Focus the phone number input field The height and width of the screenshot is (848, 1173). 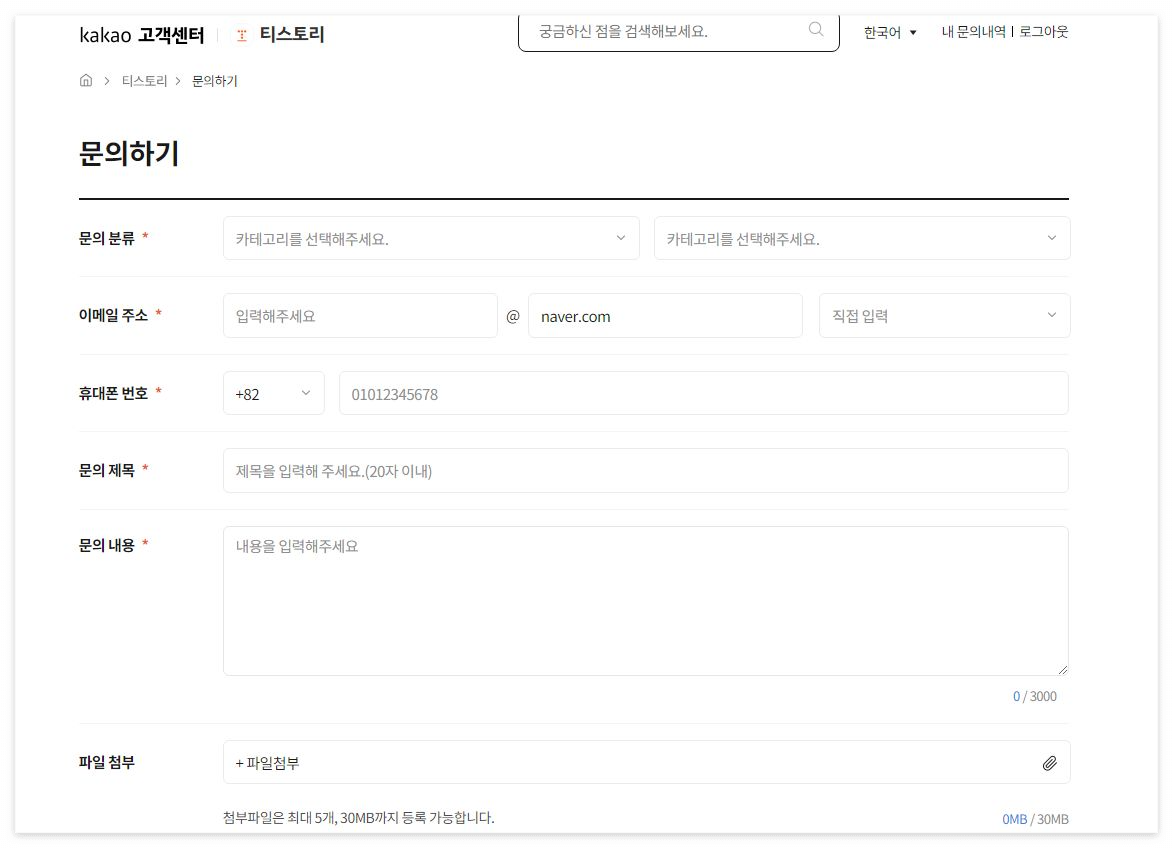tap(703, 393)
